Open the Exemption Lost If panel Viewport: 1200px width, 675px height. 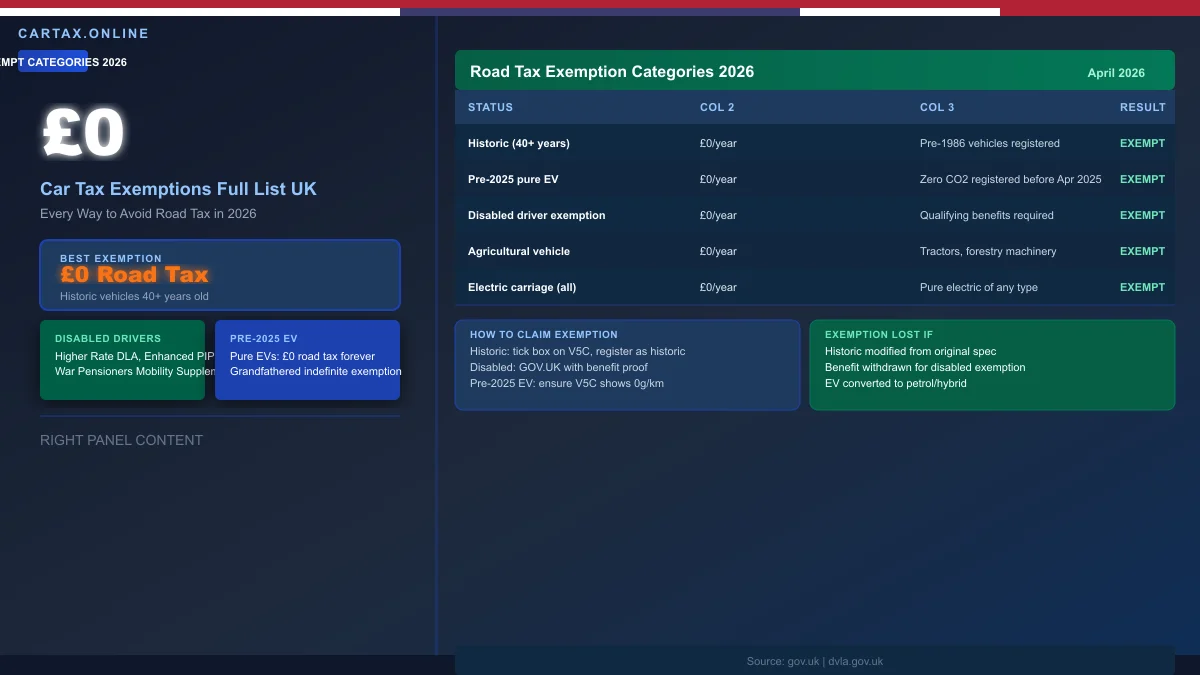tap(991, 365)
